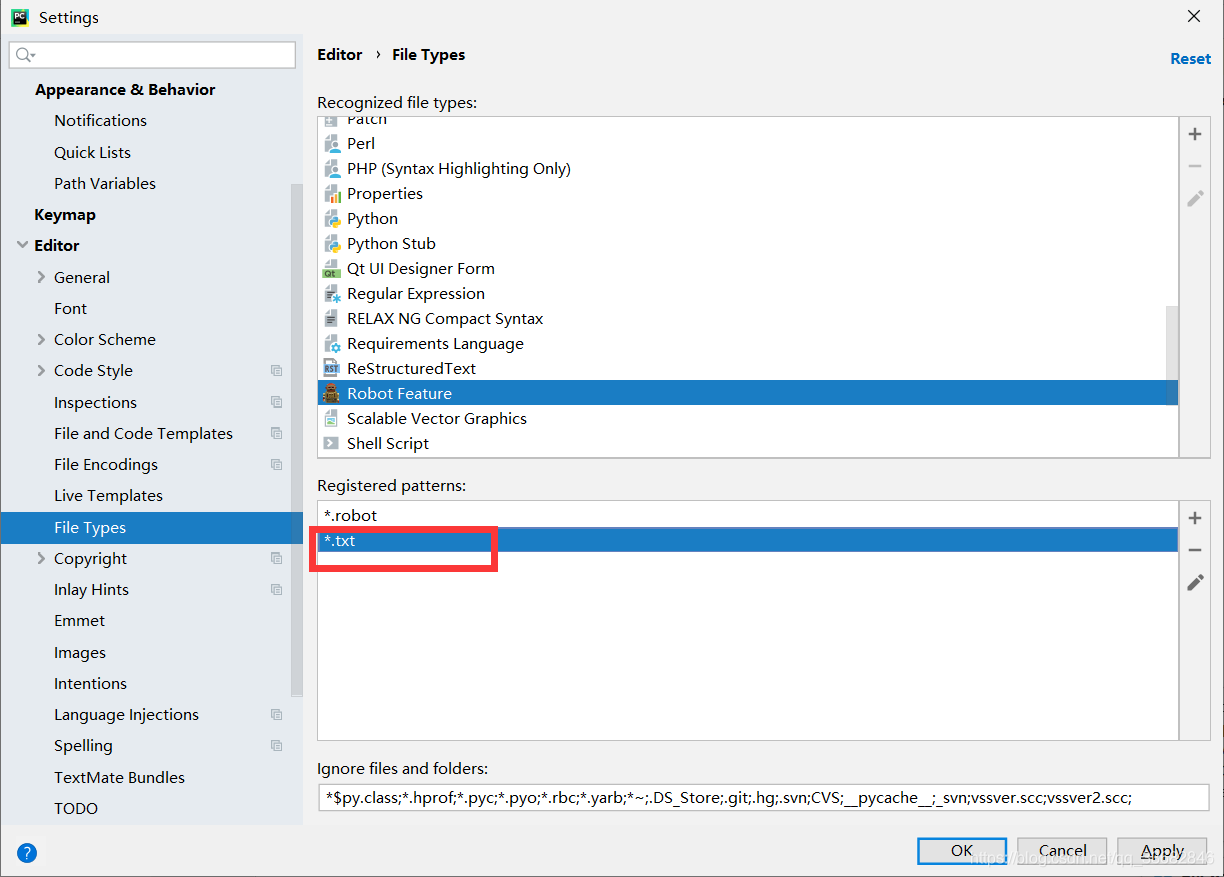The width and height of the screenshot is (1224, 877).
Task: Remove the selected recognized file type
Action: click(1195, 166)
